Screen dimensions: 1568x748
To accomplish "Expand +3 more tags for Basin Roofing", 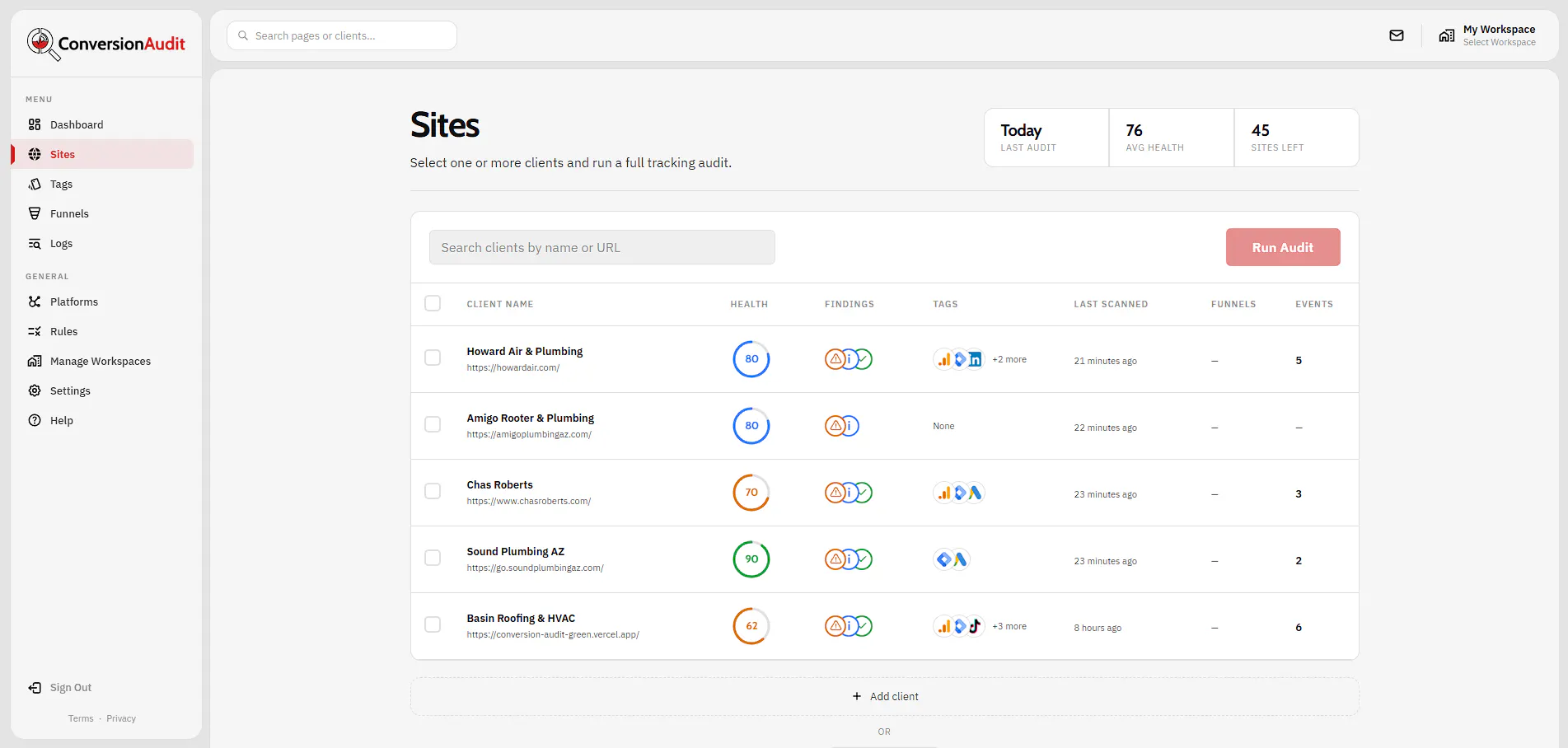I will coord(1009,626).
